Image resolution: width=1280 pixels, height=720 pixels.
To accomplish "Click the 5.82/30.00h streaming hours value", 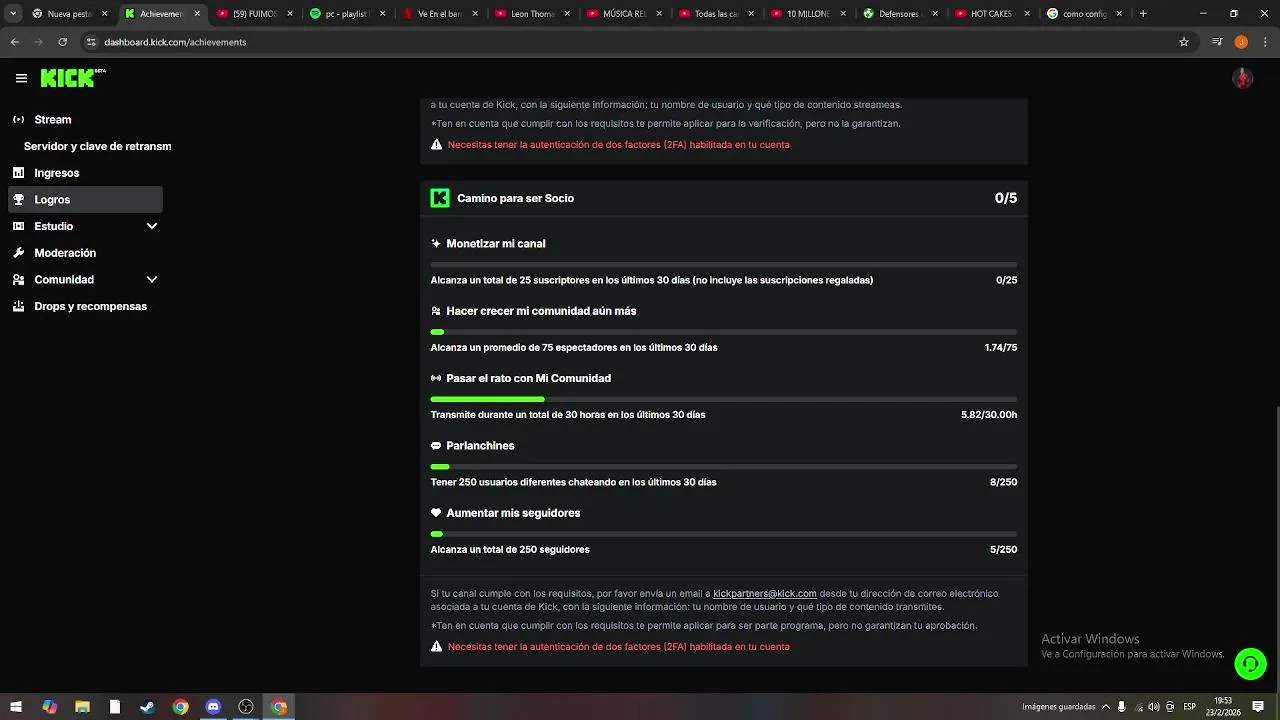I will pyautogui.click(x=989, y=415).
